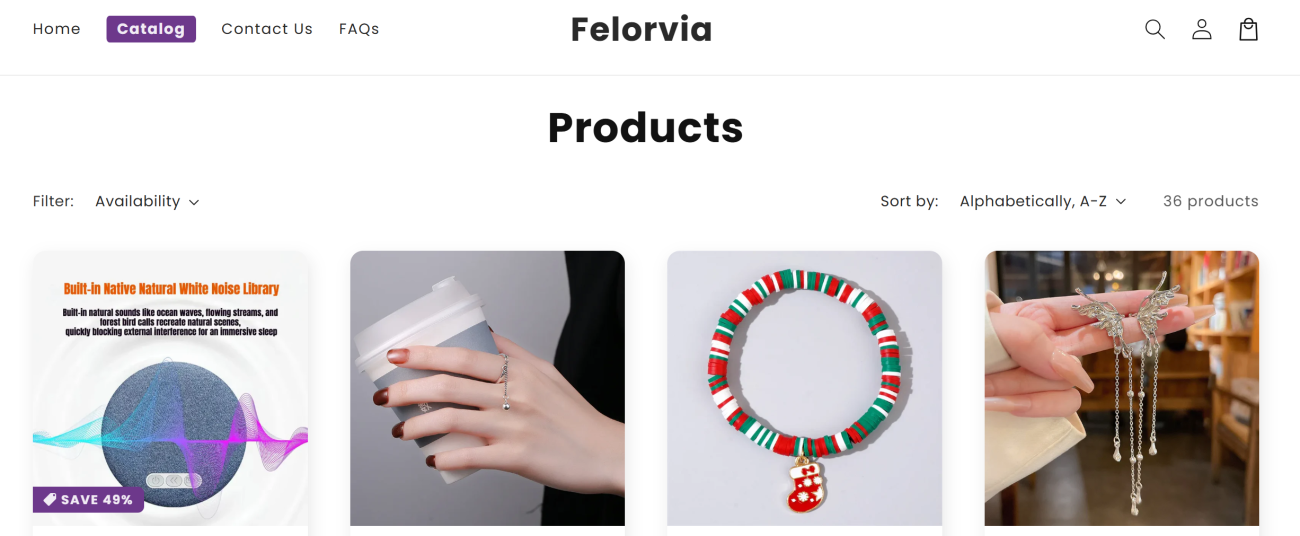Open the search magnifier icon
The image size is (1300, 536).
tap(1155, 29)
